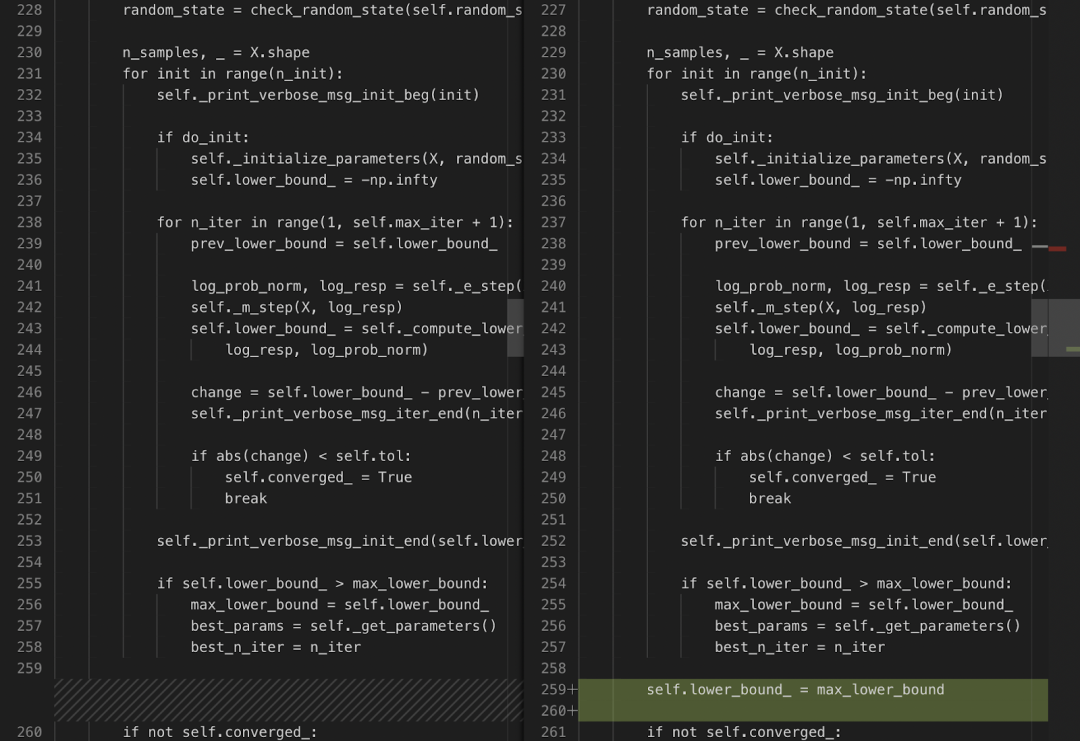Click line 242 self._m_step(X, log_resp)
This screenshot has height=741, width=1080.
point(296,307)
